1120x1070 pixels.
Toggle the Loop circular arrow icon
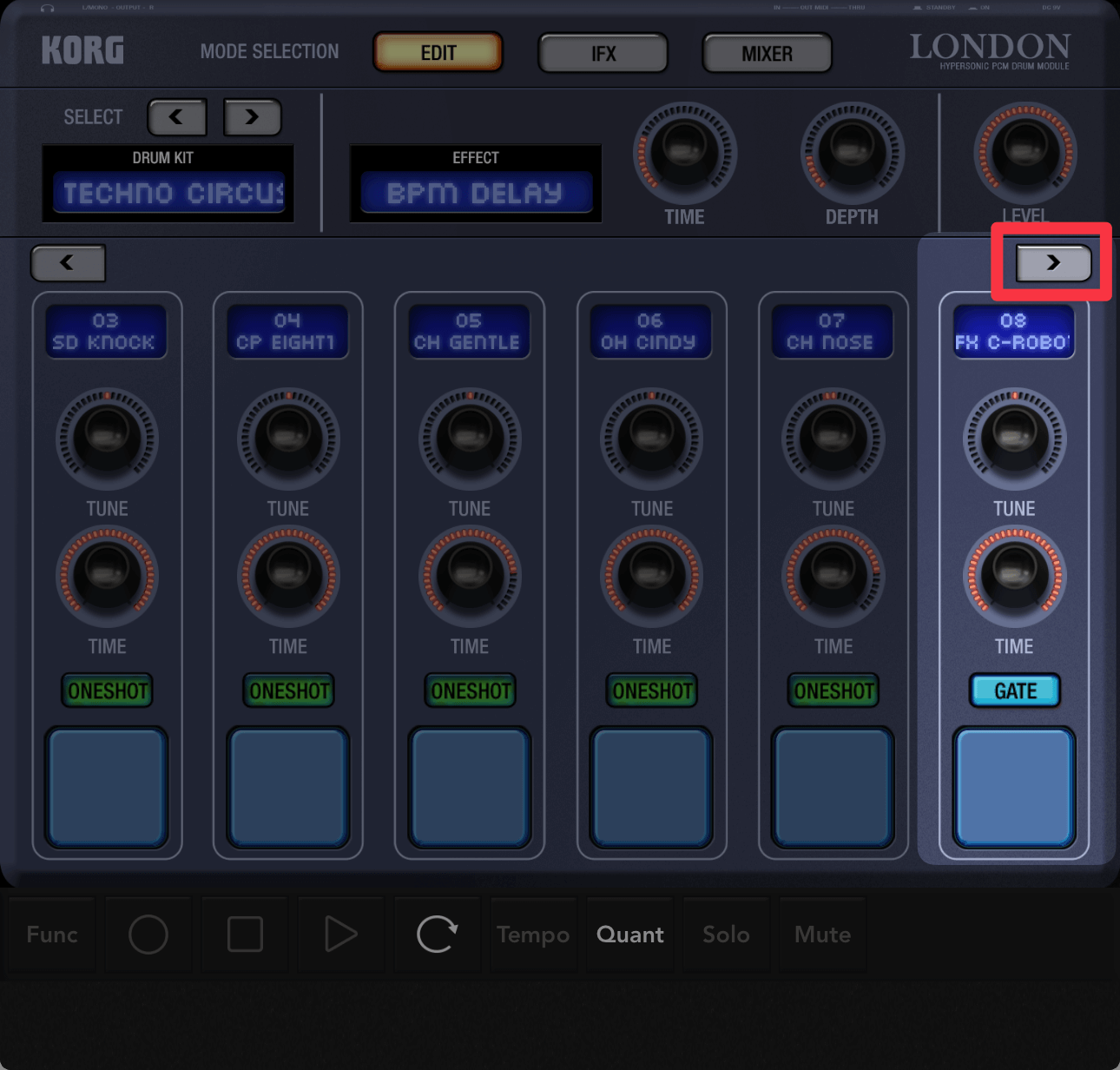coord(437,935)
